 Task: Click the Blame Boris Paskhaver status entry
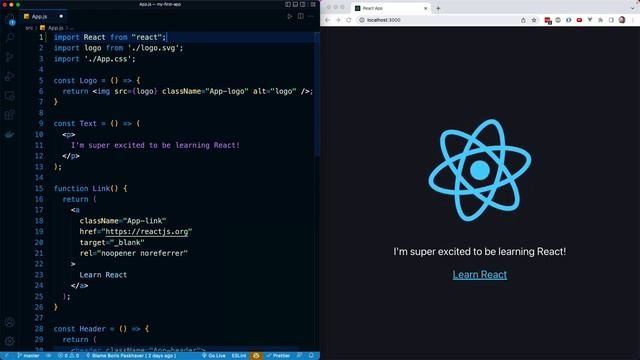pyautogui.click(x=131, y=356)
